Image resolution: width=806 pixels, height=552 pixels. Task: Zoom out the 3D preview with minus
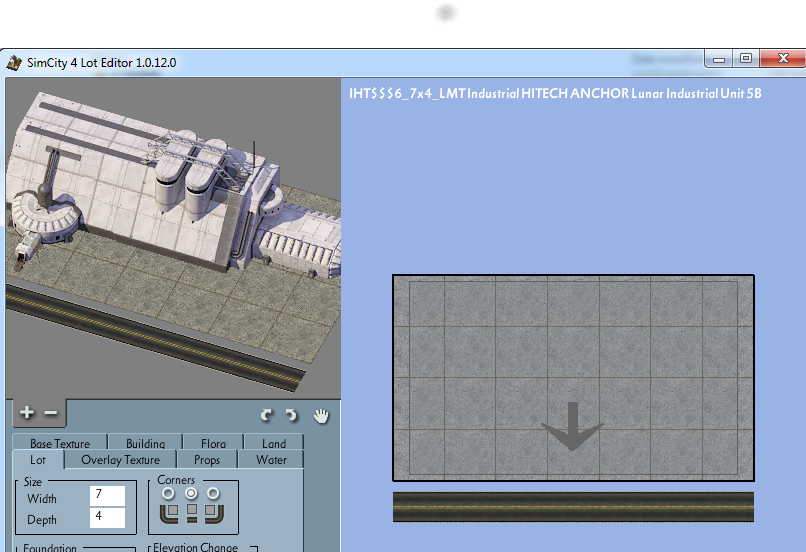[x=51, y=413]
